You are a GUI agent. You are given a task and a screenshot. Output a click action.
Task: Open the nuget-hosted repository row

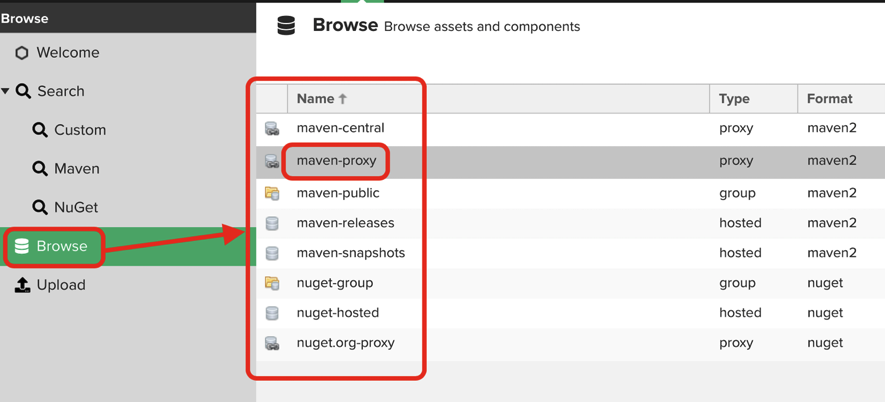[x=337, y=313]
